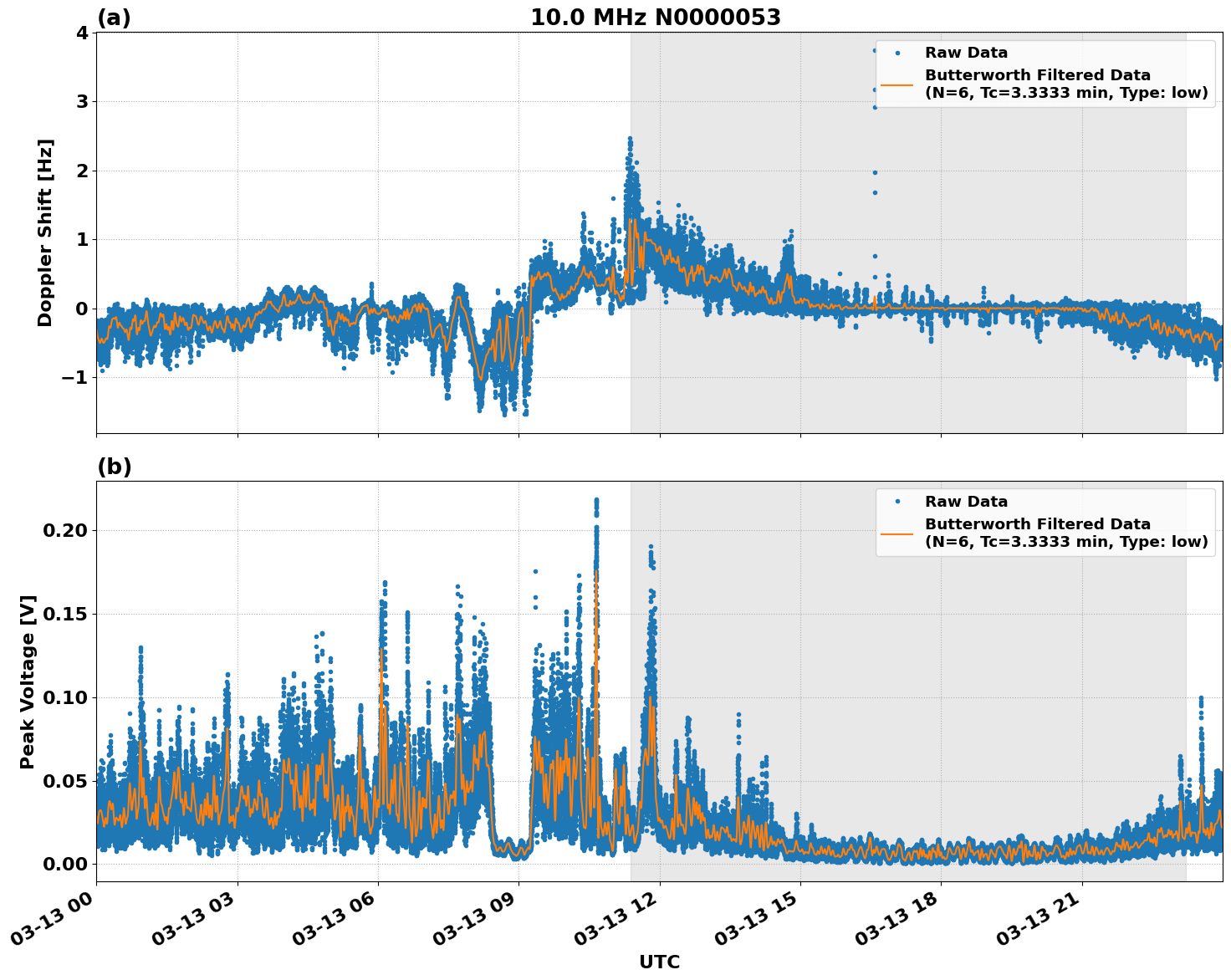Click the '03-13 18' x-axis tick label
Image resolution: width=1231 pixels, height=980 pixels.
click(899, 917)
